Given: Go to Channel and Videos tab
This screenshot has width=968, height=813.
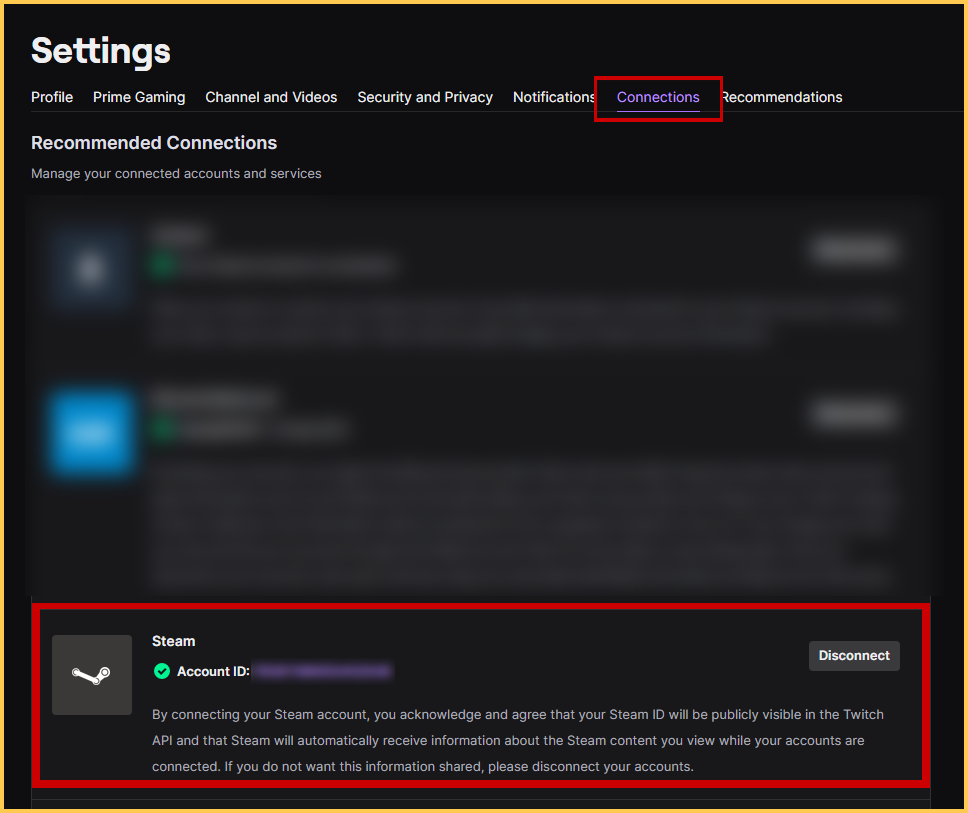Looking at the screenshot, I should (x=271, y=97).
